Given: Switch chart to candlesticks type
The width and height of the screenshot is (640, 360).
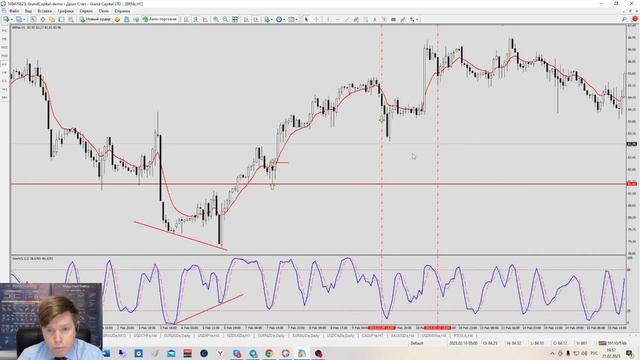Looking at the screenshot, I should click(196, 19).
